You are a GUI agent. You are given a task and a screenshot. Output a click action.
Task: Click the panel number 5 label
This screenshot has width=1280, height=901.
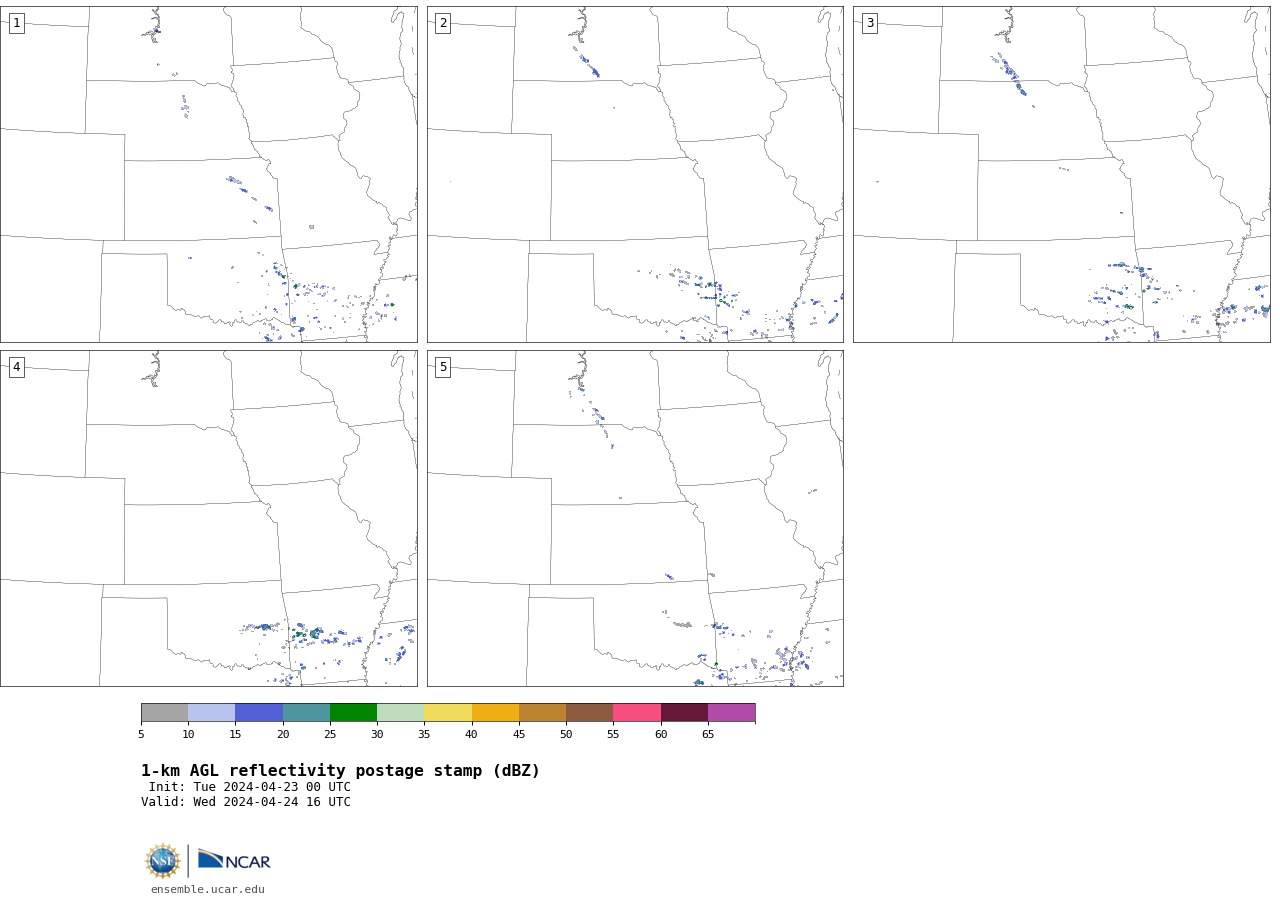coord(443,367)
